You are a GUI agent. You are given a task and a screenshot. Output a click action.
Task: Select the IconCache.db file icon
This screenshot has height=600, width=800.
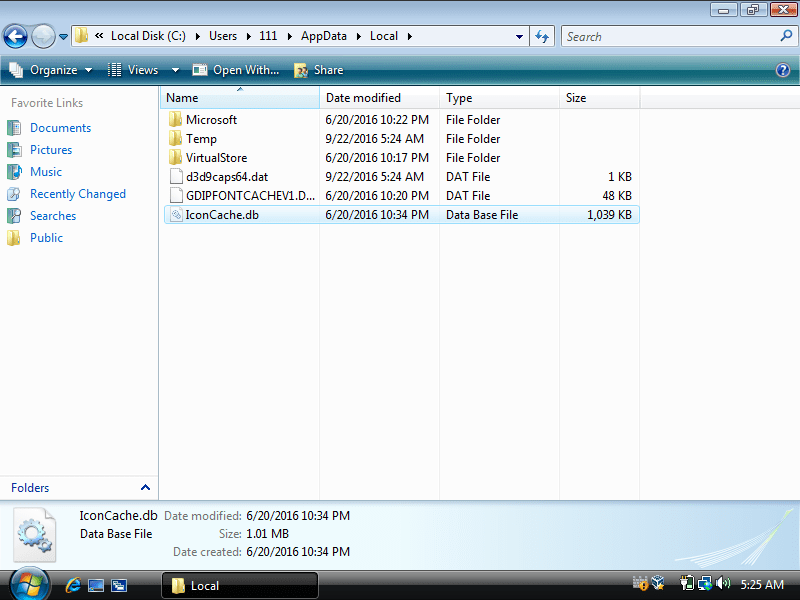[175, 214]
